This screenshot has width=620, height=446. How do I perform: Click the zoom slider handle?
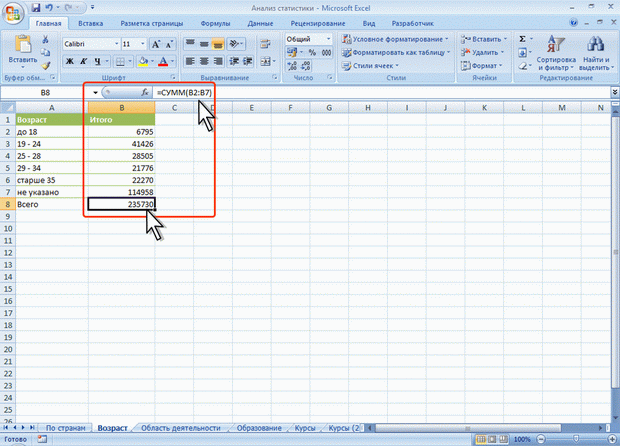tap(576, 439)
